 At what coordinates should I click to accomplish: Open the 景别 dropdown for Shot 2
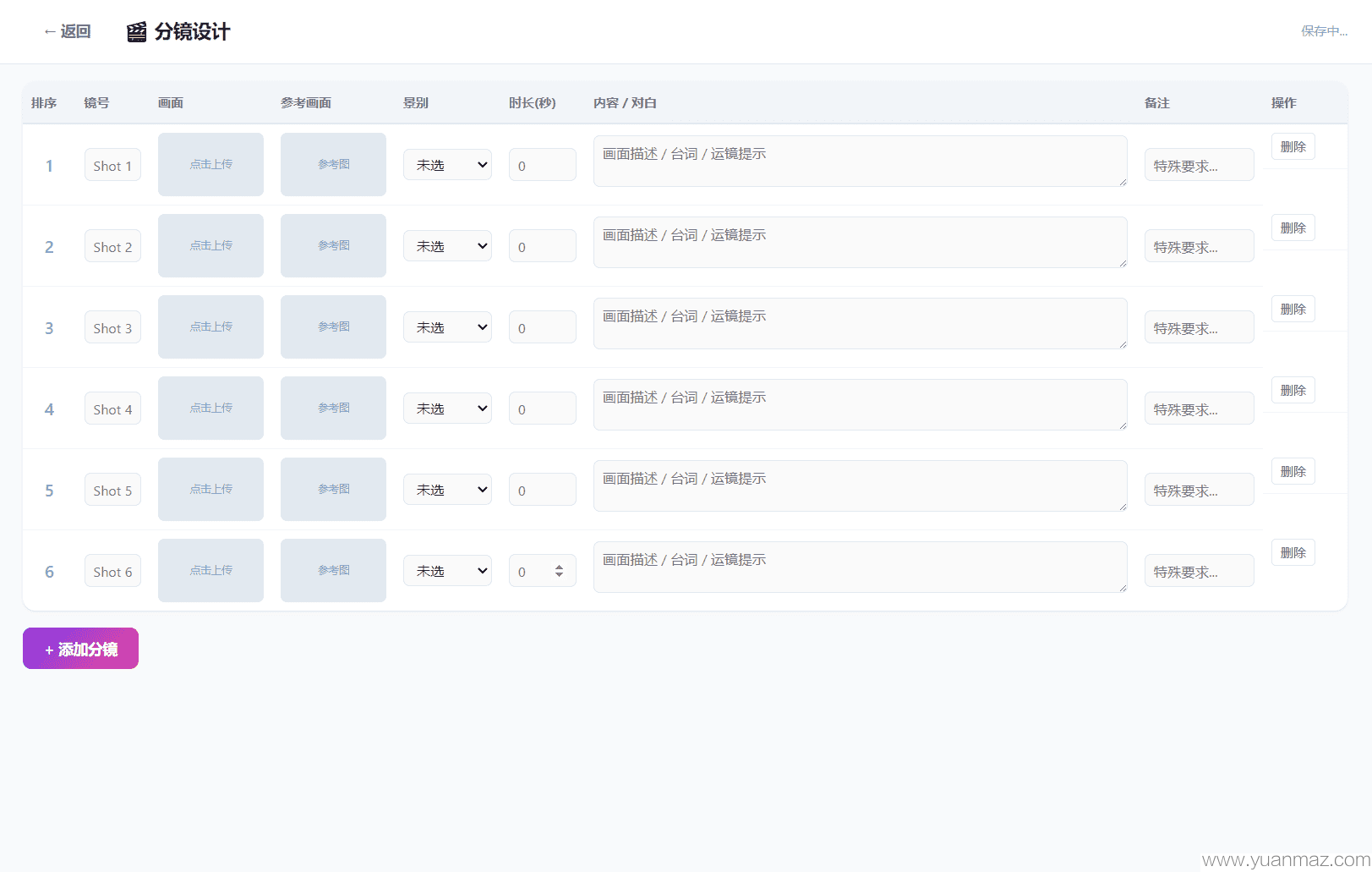tap(447, 246)
